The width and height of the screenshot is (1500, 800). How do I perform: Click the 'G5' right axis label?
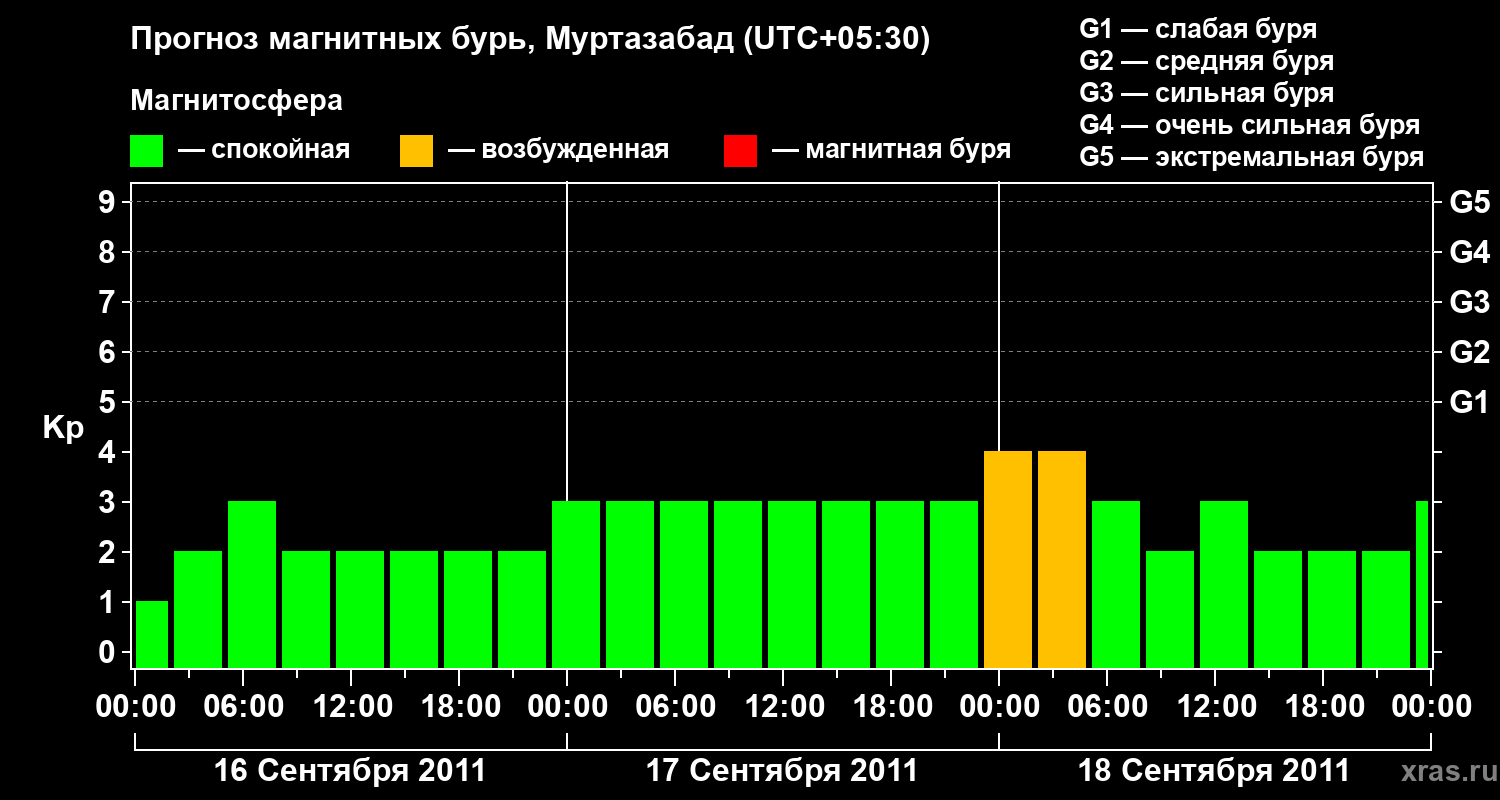pos(1469,202)
